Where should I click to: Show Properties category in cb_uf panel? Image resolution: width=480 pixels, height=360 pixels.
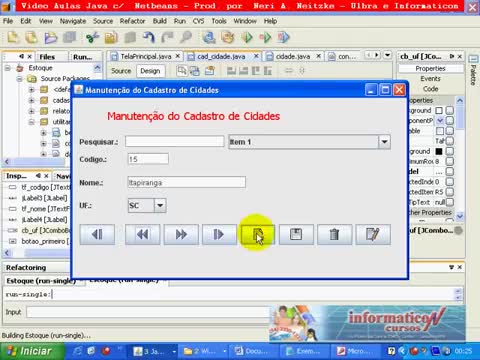(430, 68)
